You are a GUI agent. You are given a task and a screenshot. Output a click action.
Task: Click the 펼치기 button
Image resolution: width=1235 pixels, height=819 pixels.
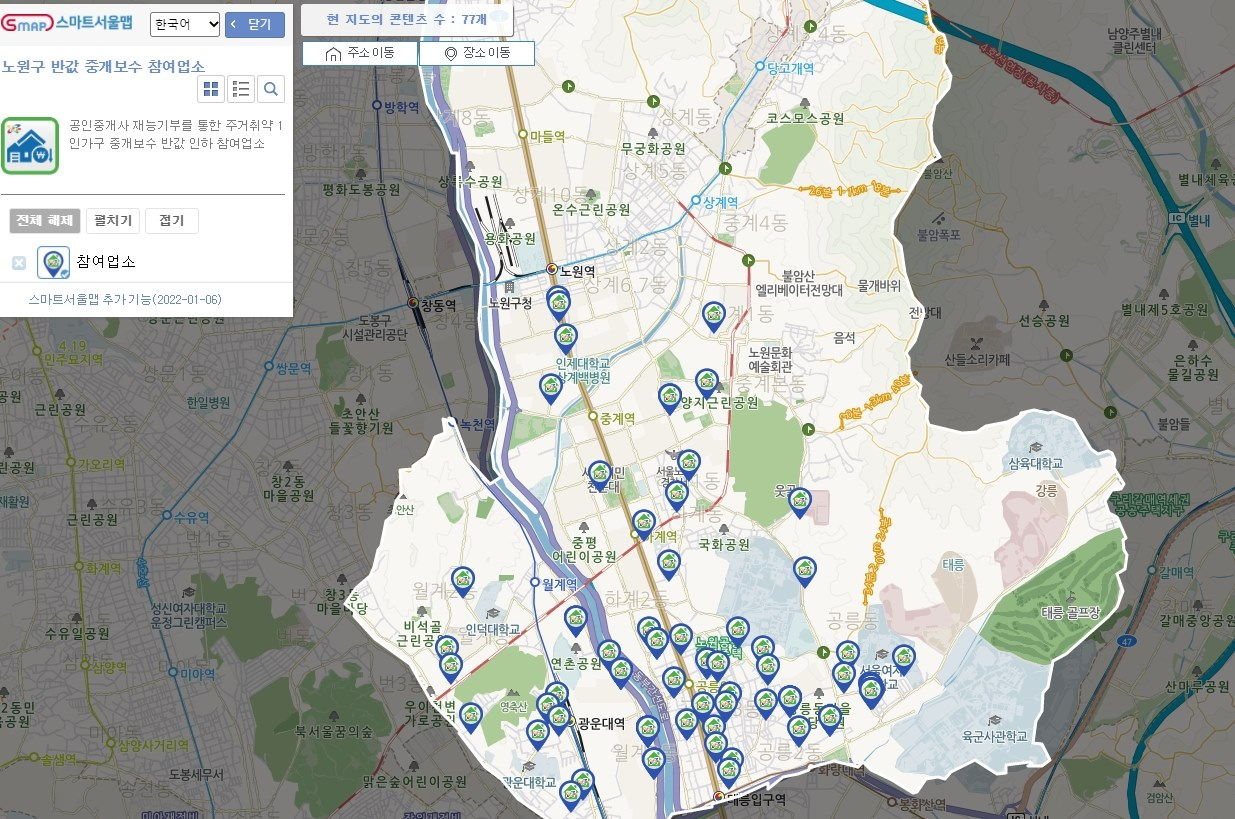coord(112,220)
